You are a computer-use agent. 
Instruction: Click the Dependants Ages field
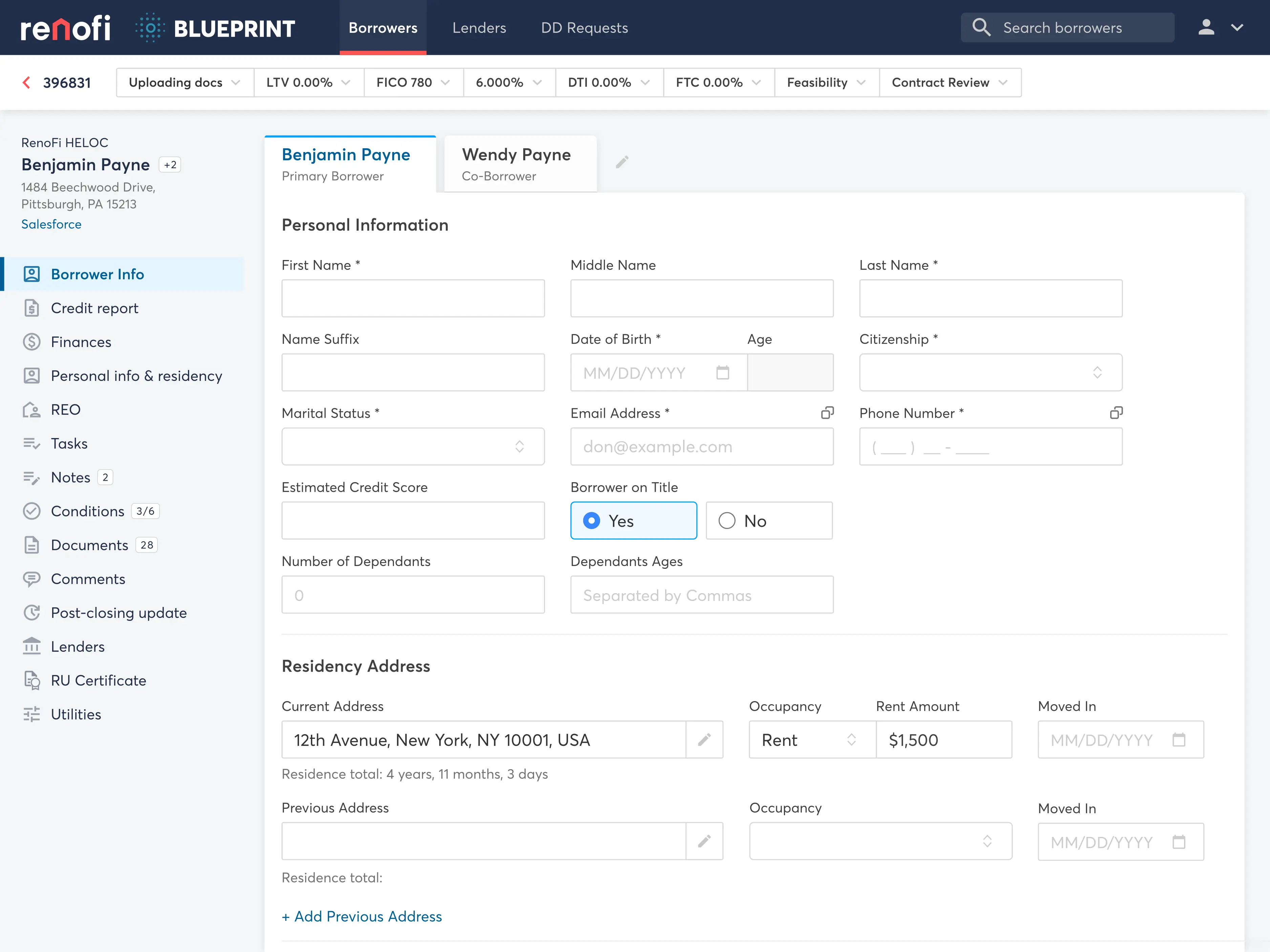click(702, 594)
